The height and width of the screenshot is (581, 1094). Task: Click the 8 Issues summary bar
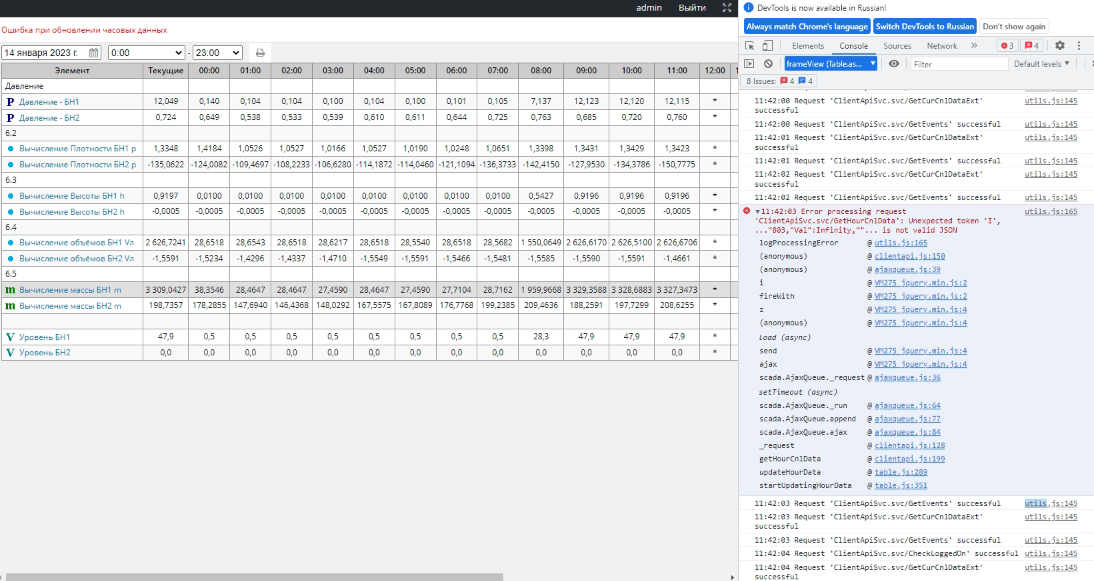779,81
